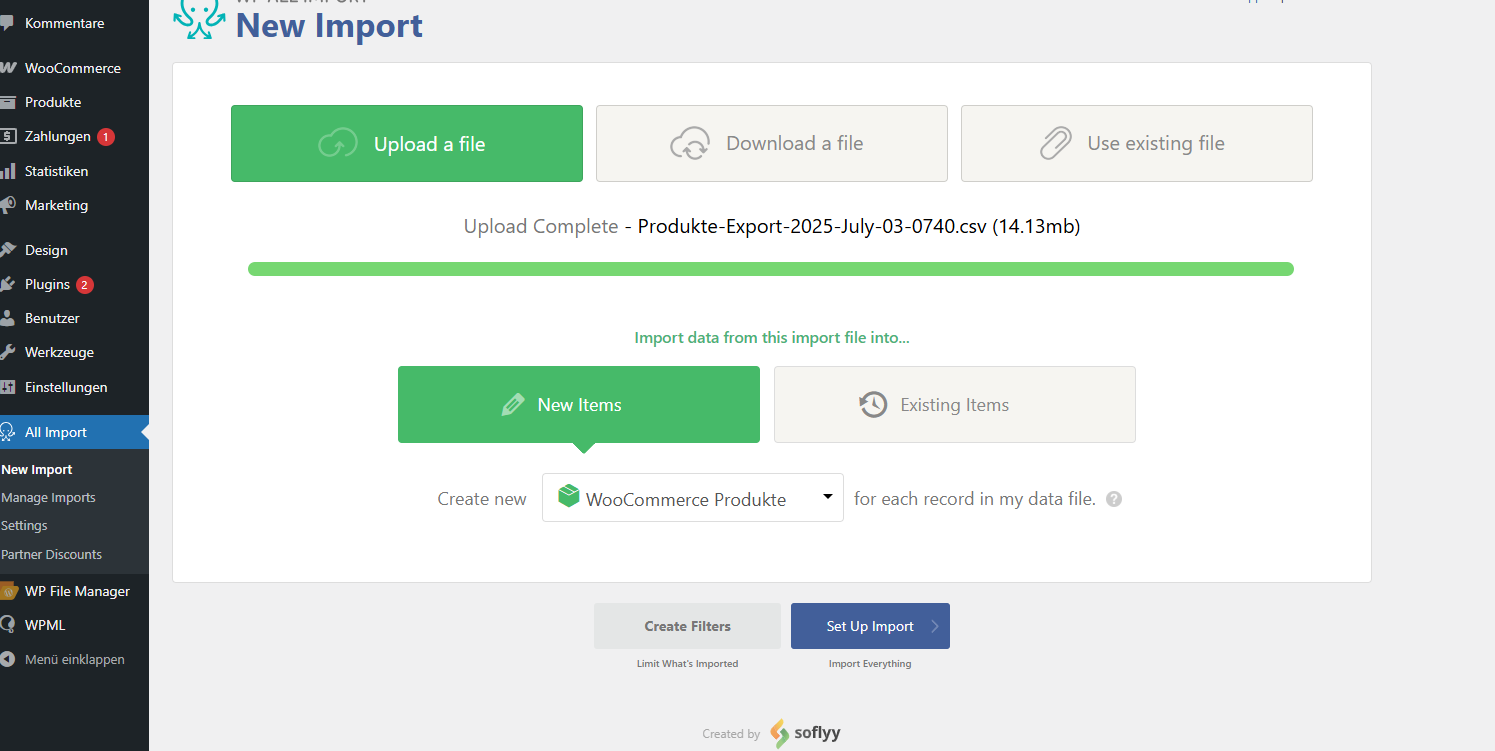1495x751 pixels.
Task: Click the Zahlungen notification badge 1
Action: click(x=106, y=137)
